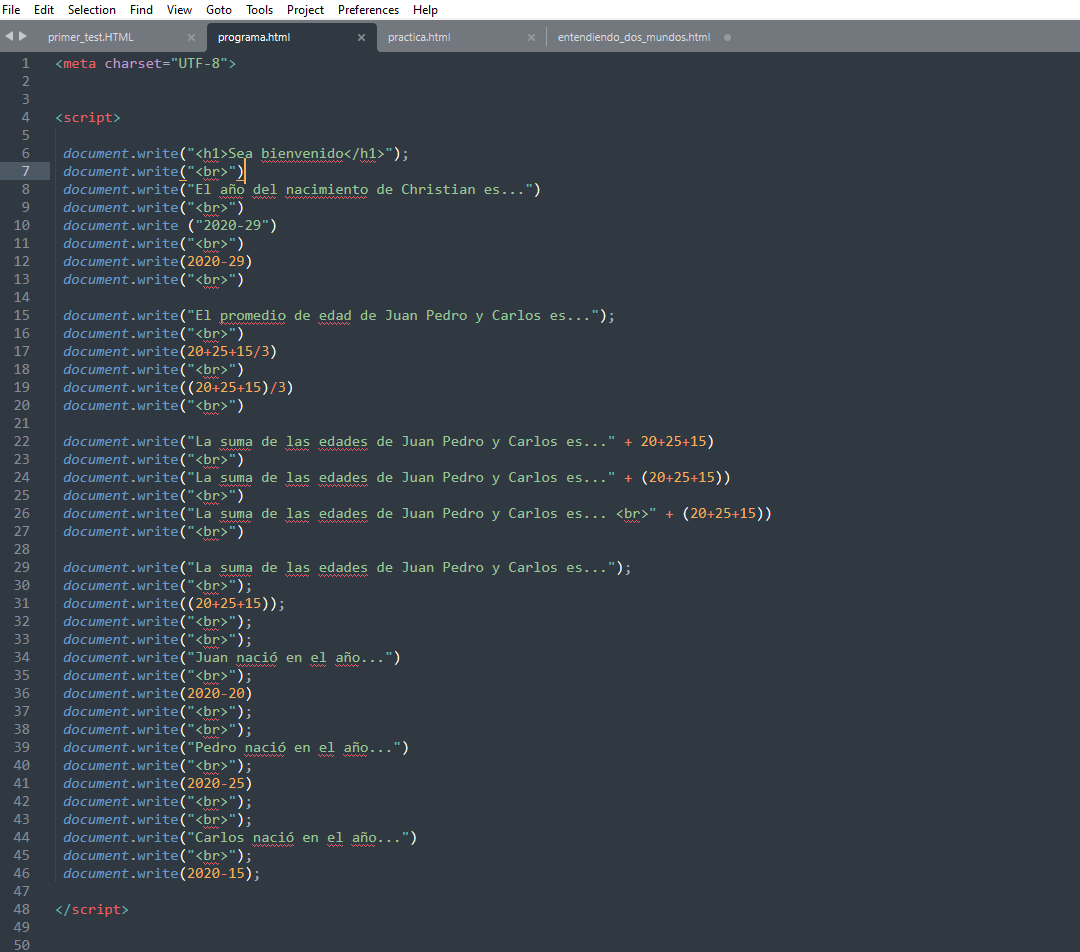This screenshot has width=1080, height=952.
Task: Open the Help menu
Action: tap(425, 10)
